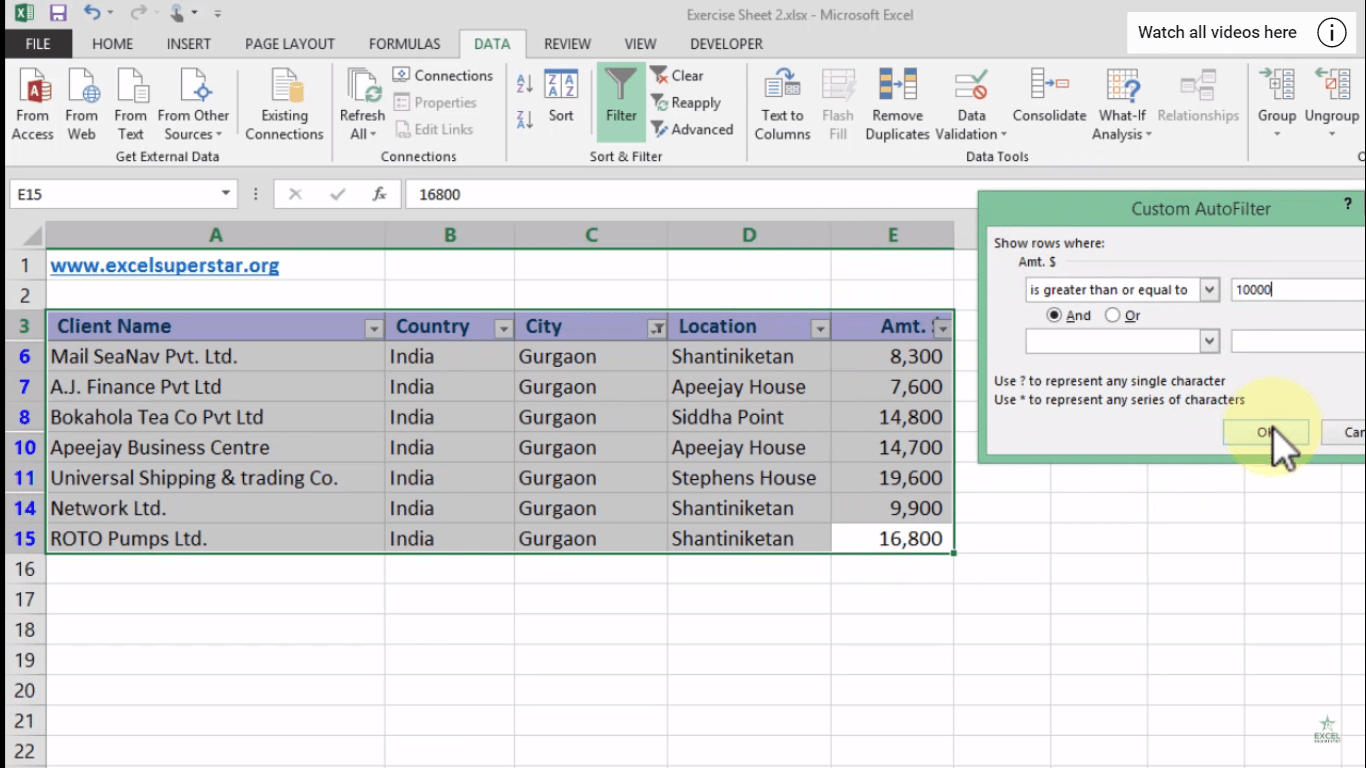The width and height of the screenshot is (1366, 768).
Task: Toggle the Advanced filter option
Action: 693,129
